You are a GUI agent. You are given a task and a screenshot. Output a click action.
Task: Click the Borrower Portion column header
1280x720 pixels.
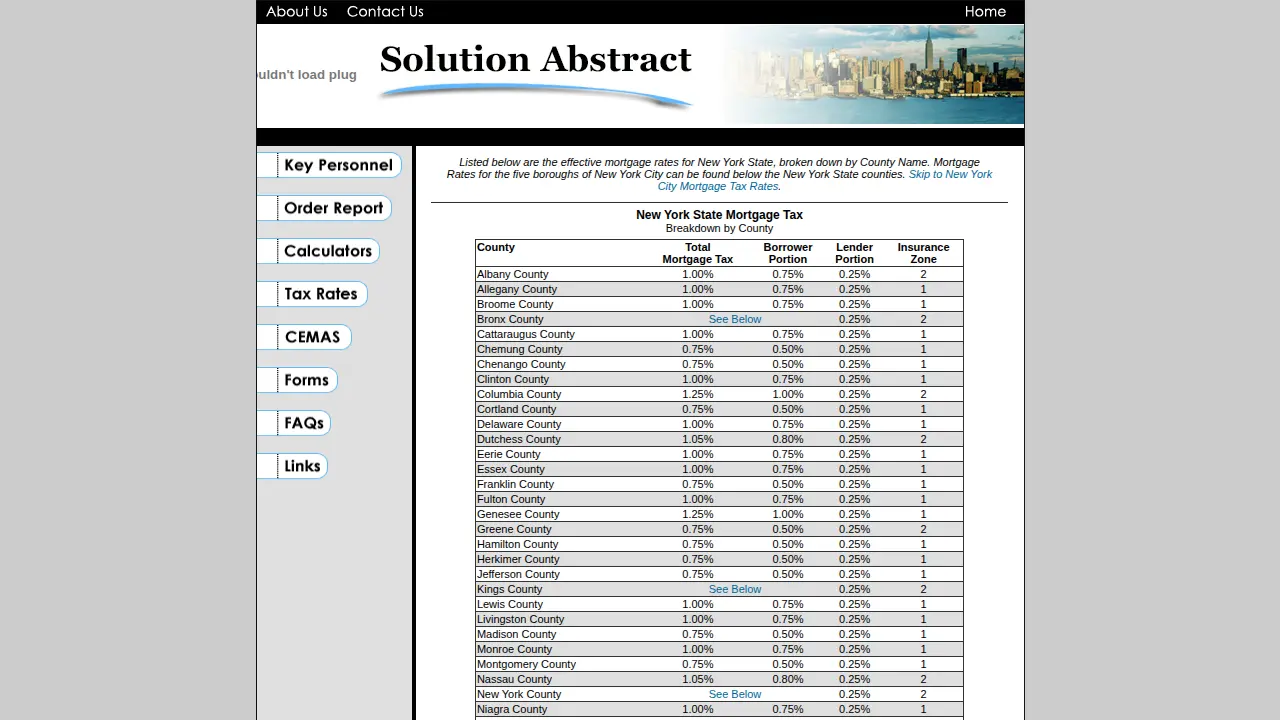(x=788, y=253)
